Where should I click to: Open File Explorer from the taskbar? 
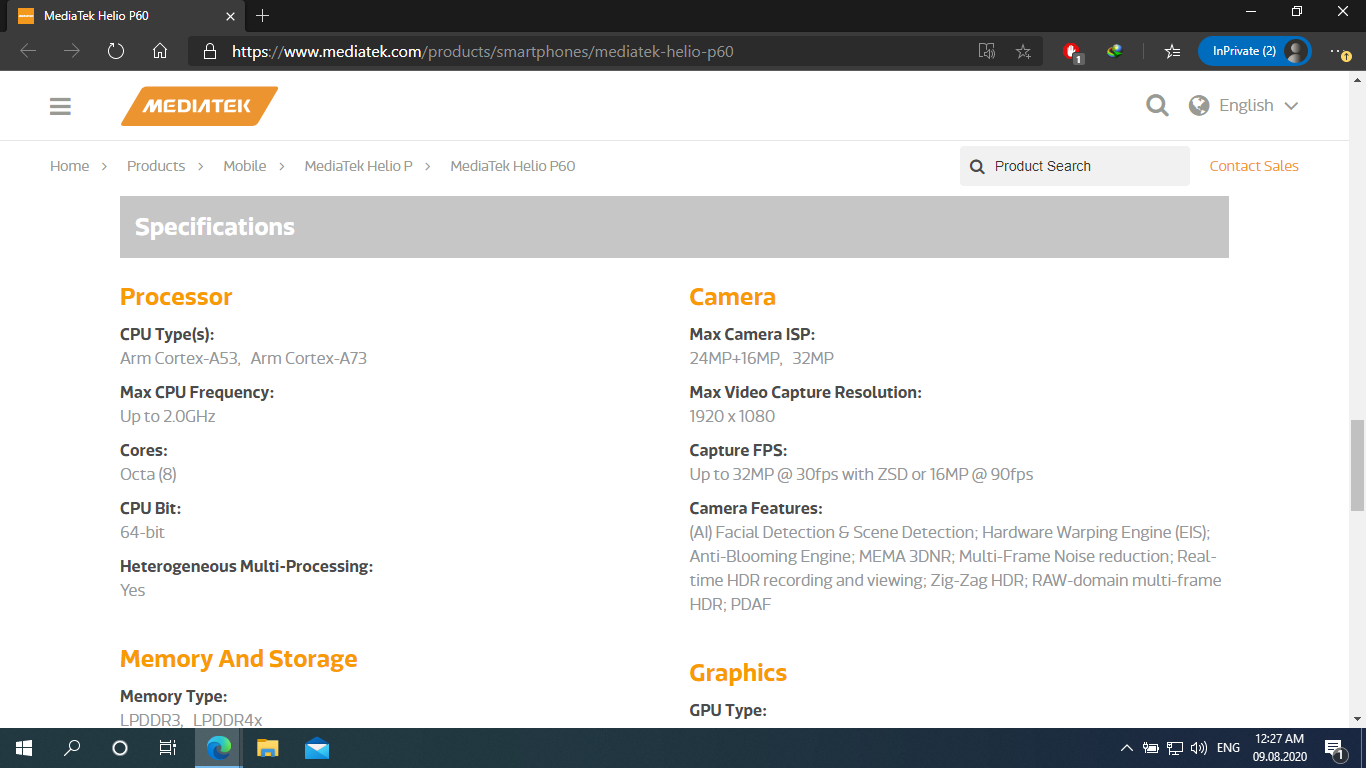pos(267,748)
